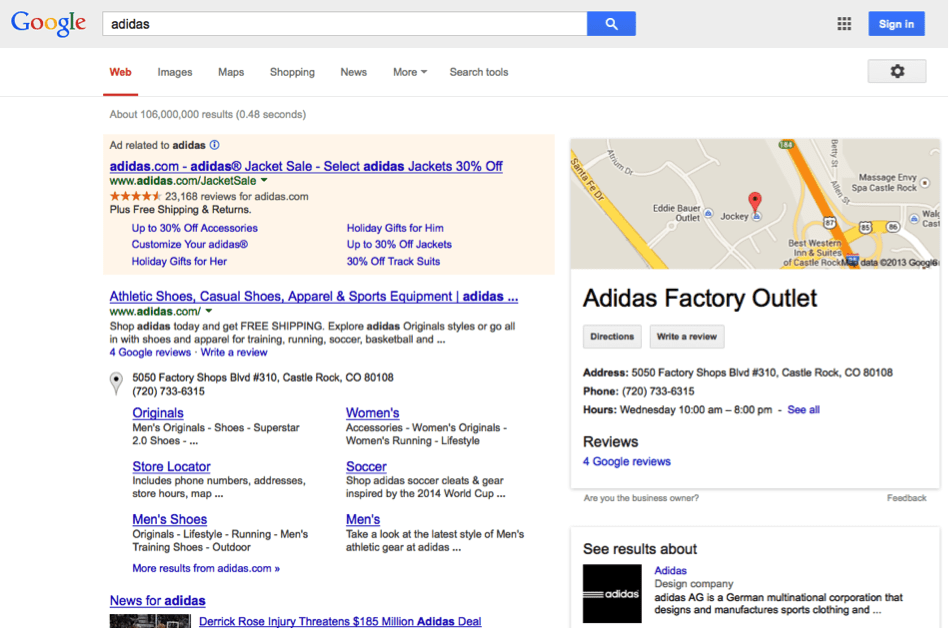Click the map preview image
Viewport: 949px width, 629px height.
(755, 203)
